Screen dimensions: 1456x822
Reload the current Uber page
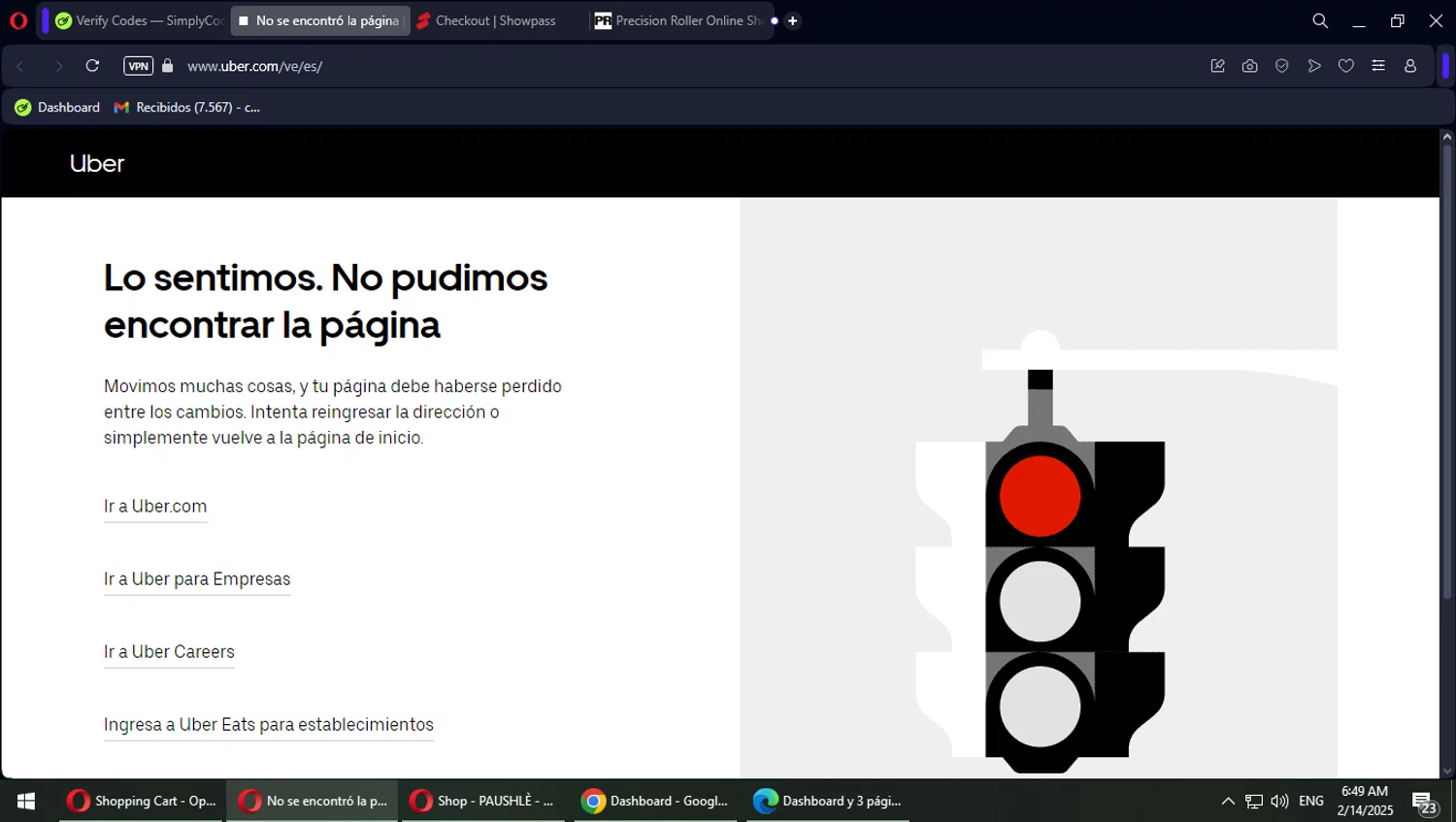[x=92, y=66]
